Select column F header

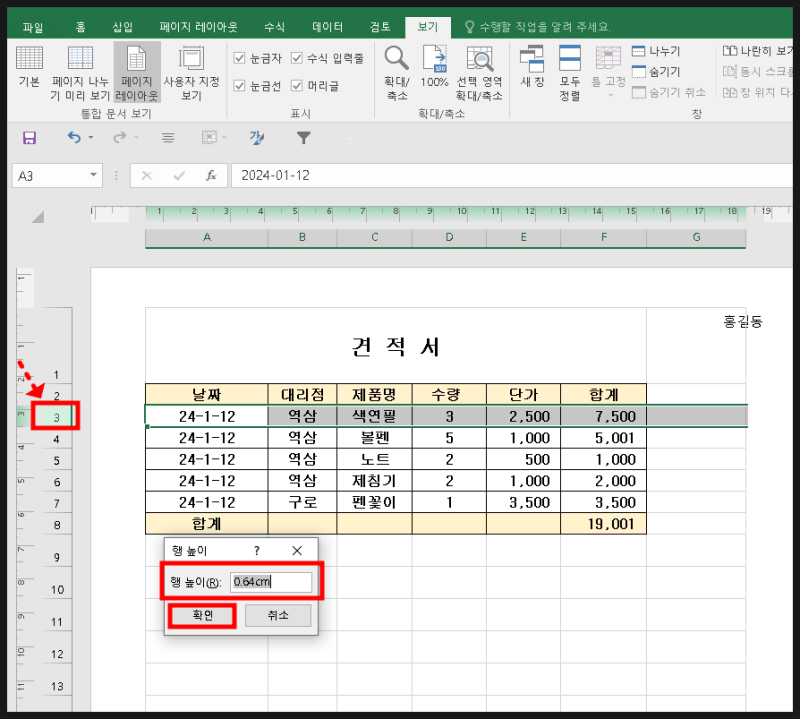pos(604,237)
